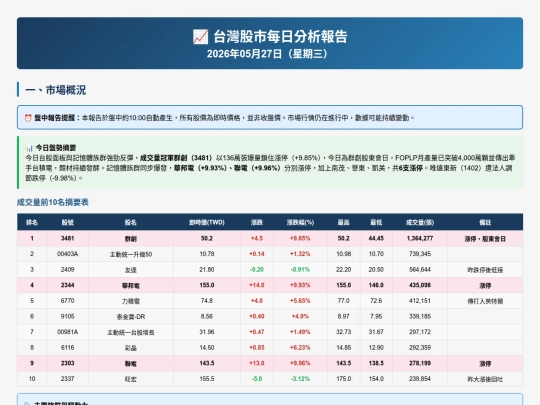The height and width of the screenshot is (405, 540).
Task: Click stock name 友達
Action: 131,270
